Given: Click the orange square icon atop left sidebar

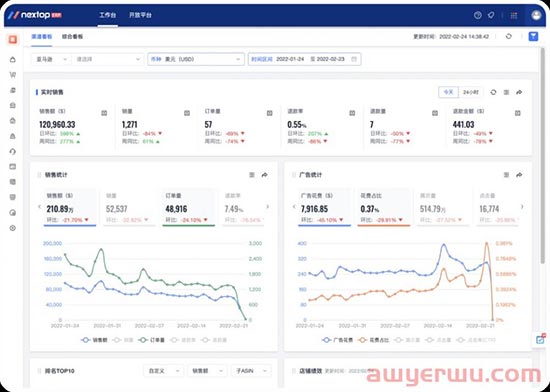Looking at the screenshot, I should (x=13, y=39).
